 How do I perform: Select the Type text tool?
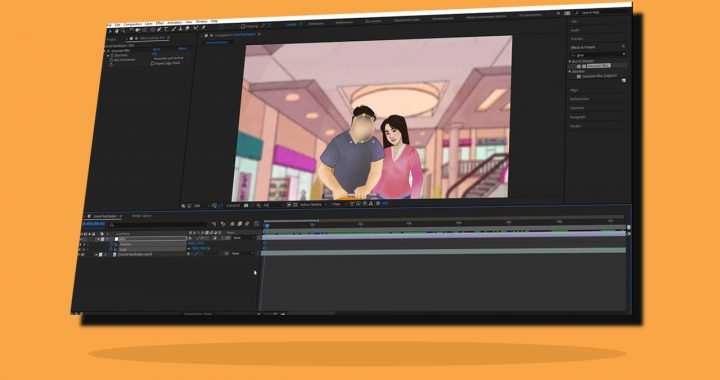(x=165, y=29)
